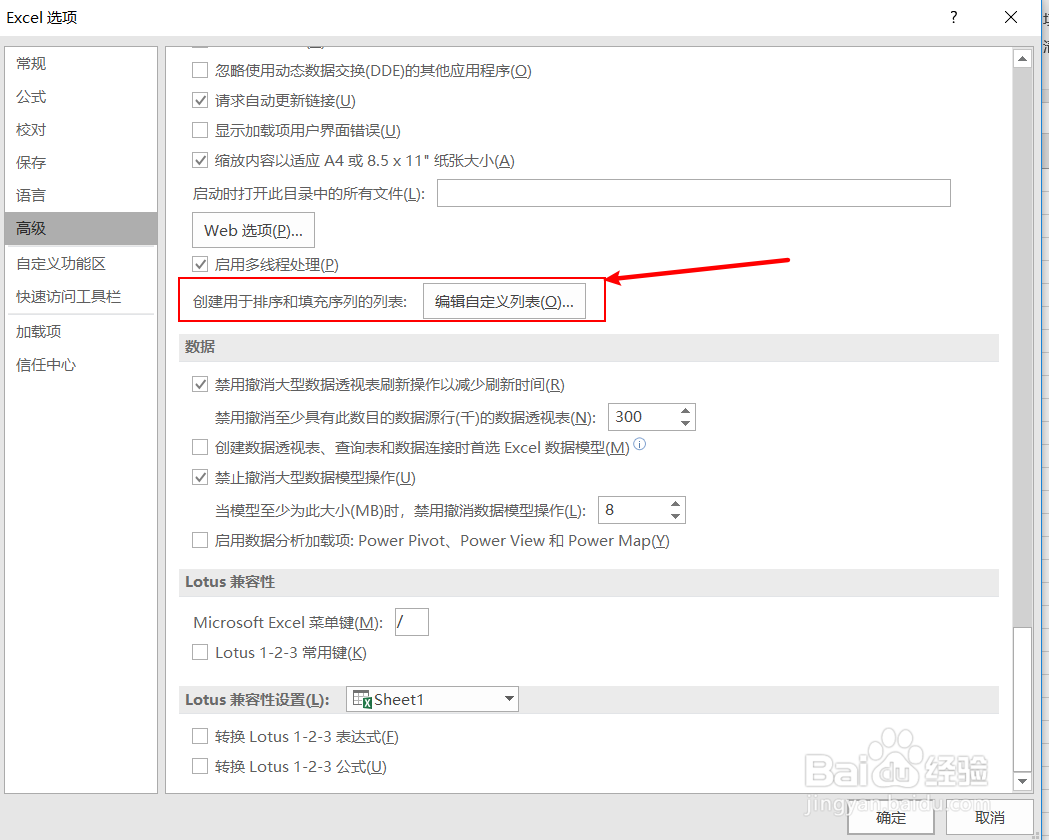Image resolution: width=1049 pixels, height=840 pixels.
Task: Click the down arrow on the 8 spinner
Action: pos(674,516)
